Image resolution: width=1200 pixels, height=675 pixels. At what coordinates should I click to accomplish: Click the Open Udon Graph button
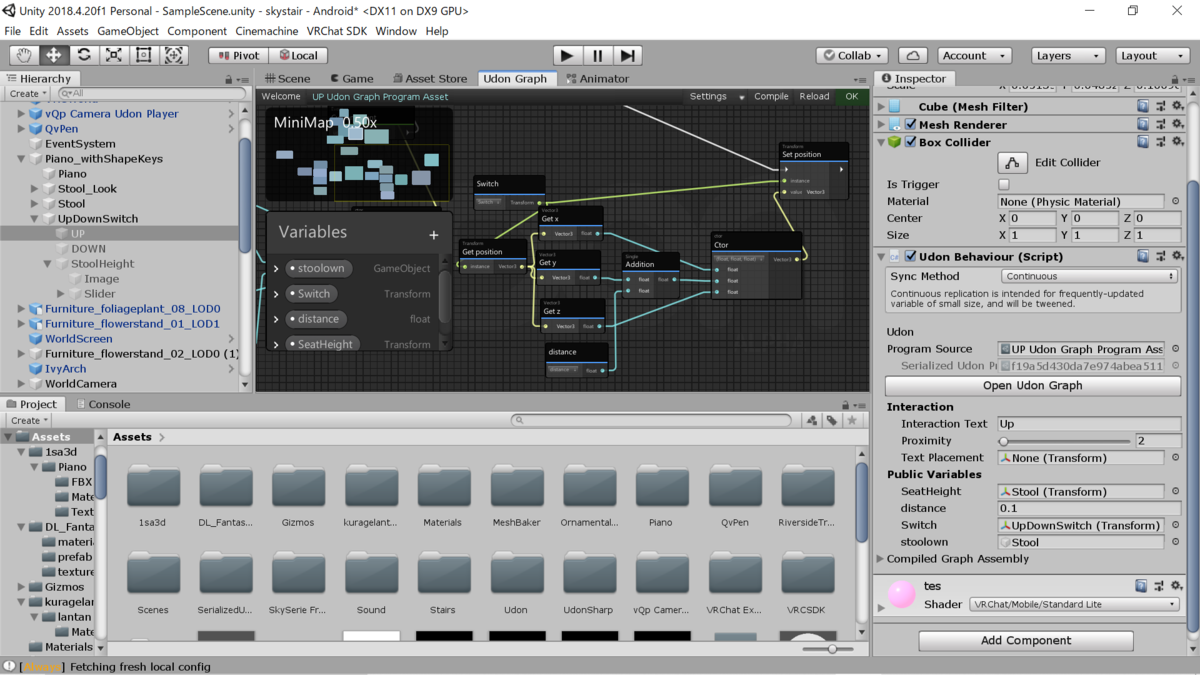[1033, 385]
